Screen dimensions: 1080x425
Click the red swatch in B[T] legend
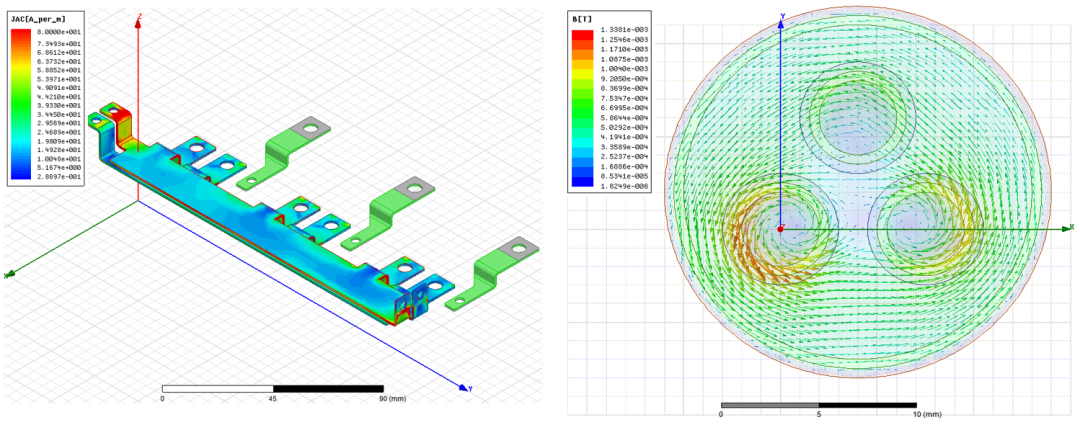click(x=582, y=35)
